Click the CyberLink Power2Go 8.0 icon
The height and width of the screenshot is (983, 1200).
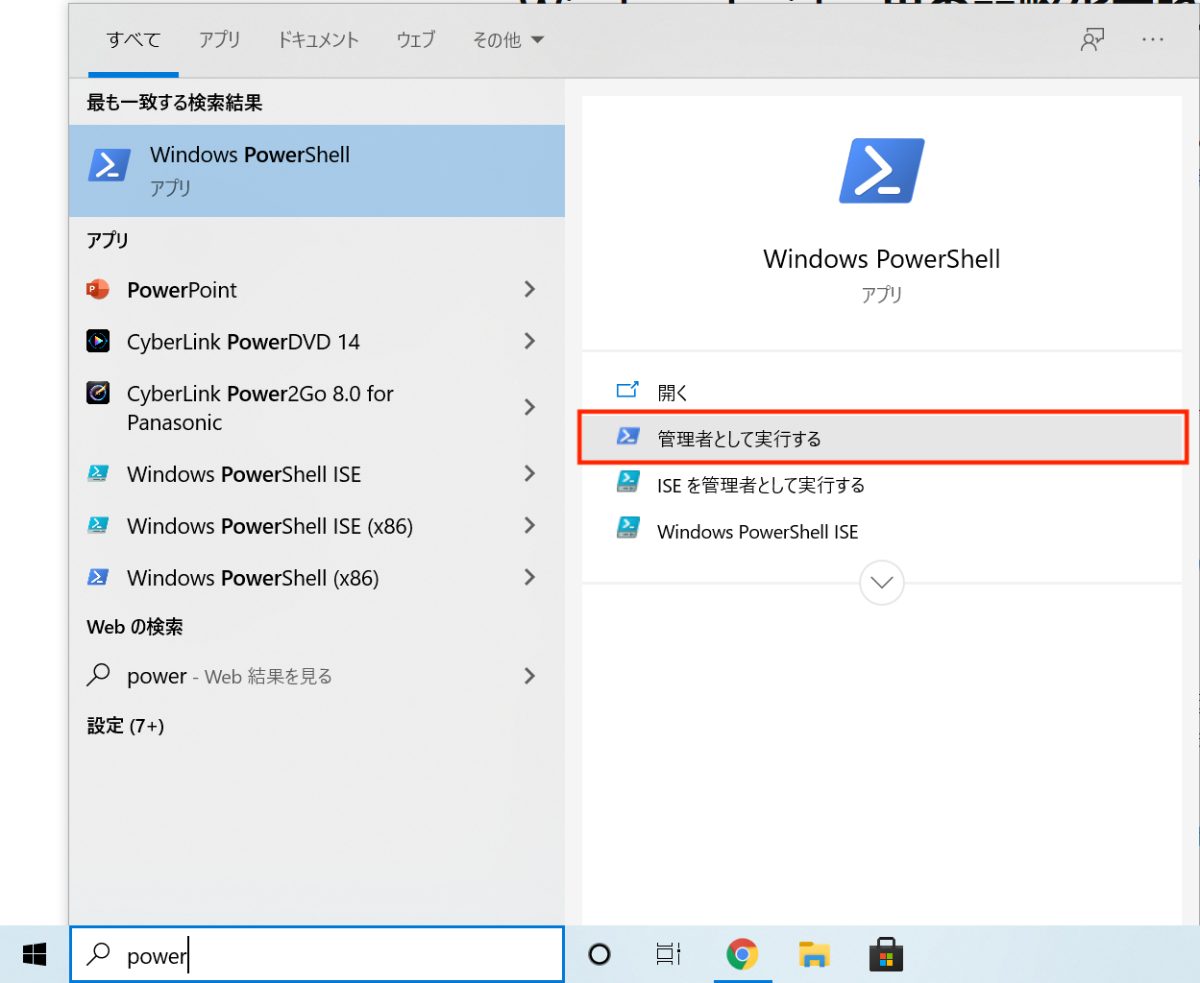(98, 394)
